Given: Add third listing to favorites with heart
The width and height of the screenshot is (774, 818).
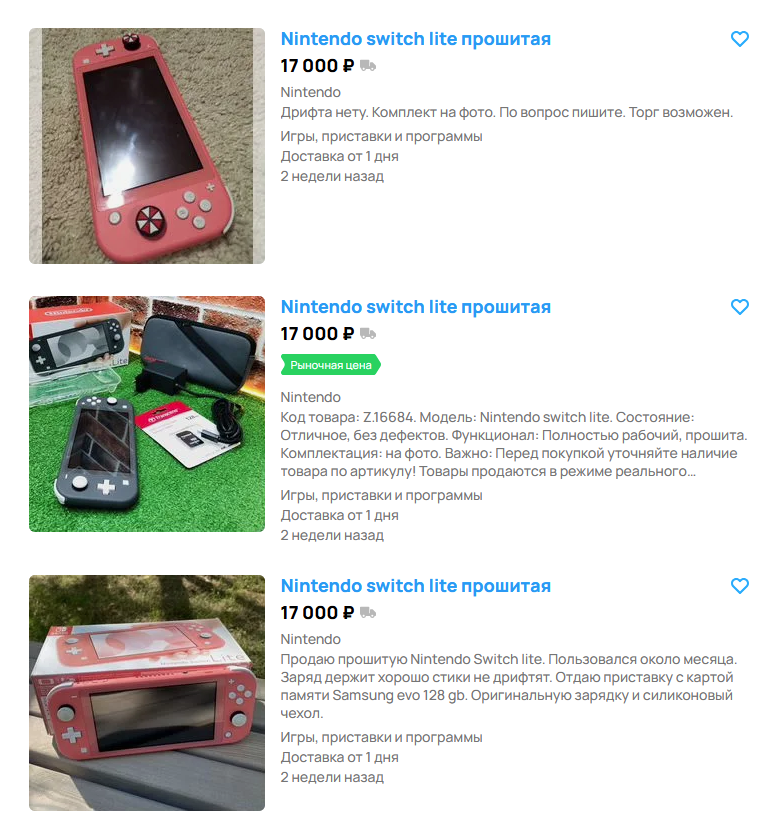Looking at the screenshot, I should pyautogui.click(x=739, y=586).
